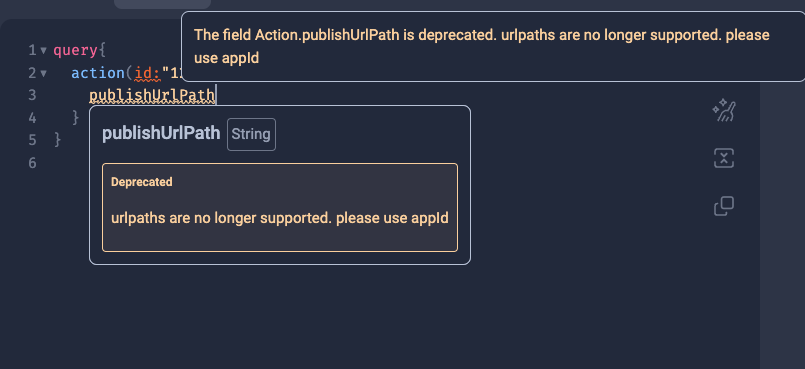
Task: Click the top deprecation warning tooltip message
Action: (x=482, y=46)
